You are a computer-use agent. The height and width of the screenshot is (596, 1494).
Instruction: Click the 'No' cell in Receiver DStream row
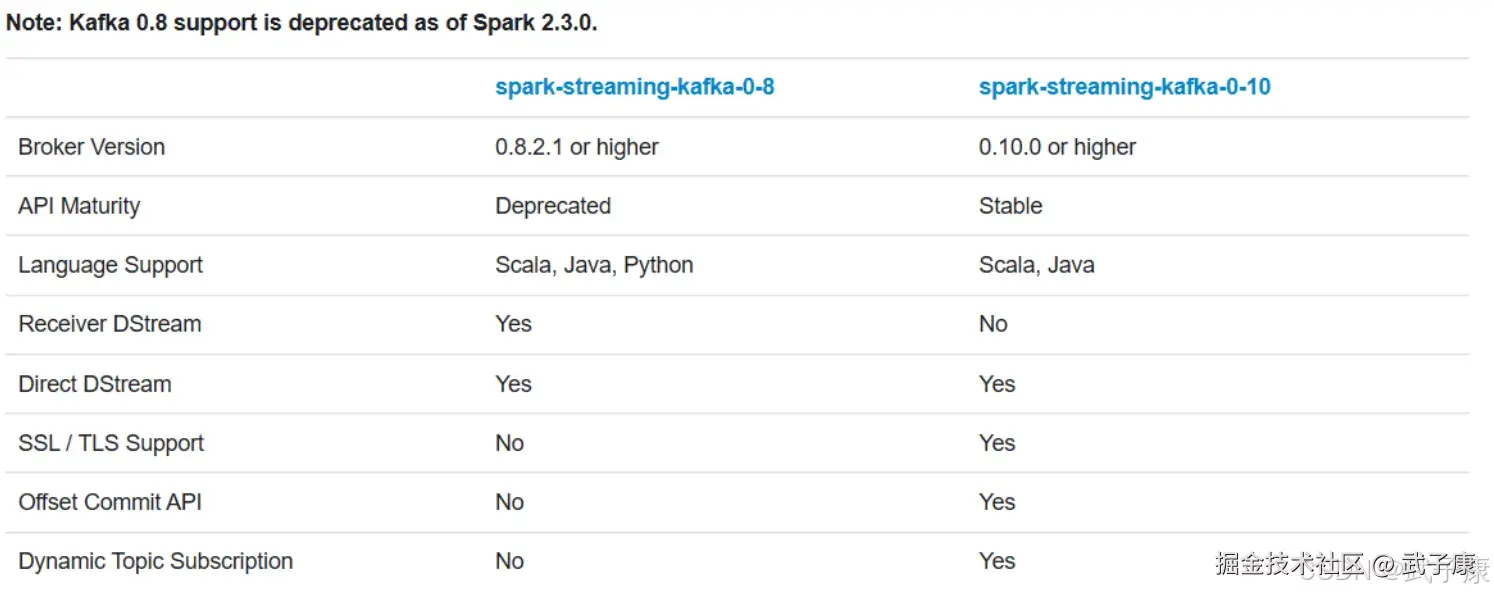tap(993, 324)
